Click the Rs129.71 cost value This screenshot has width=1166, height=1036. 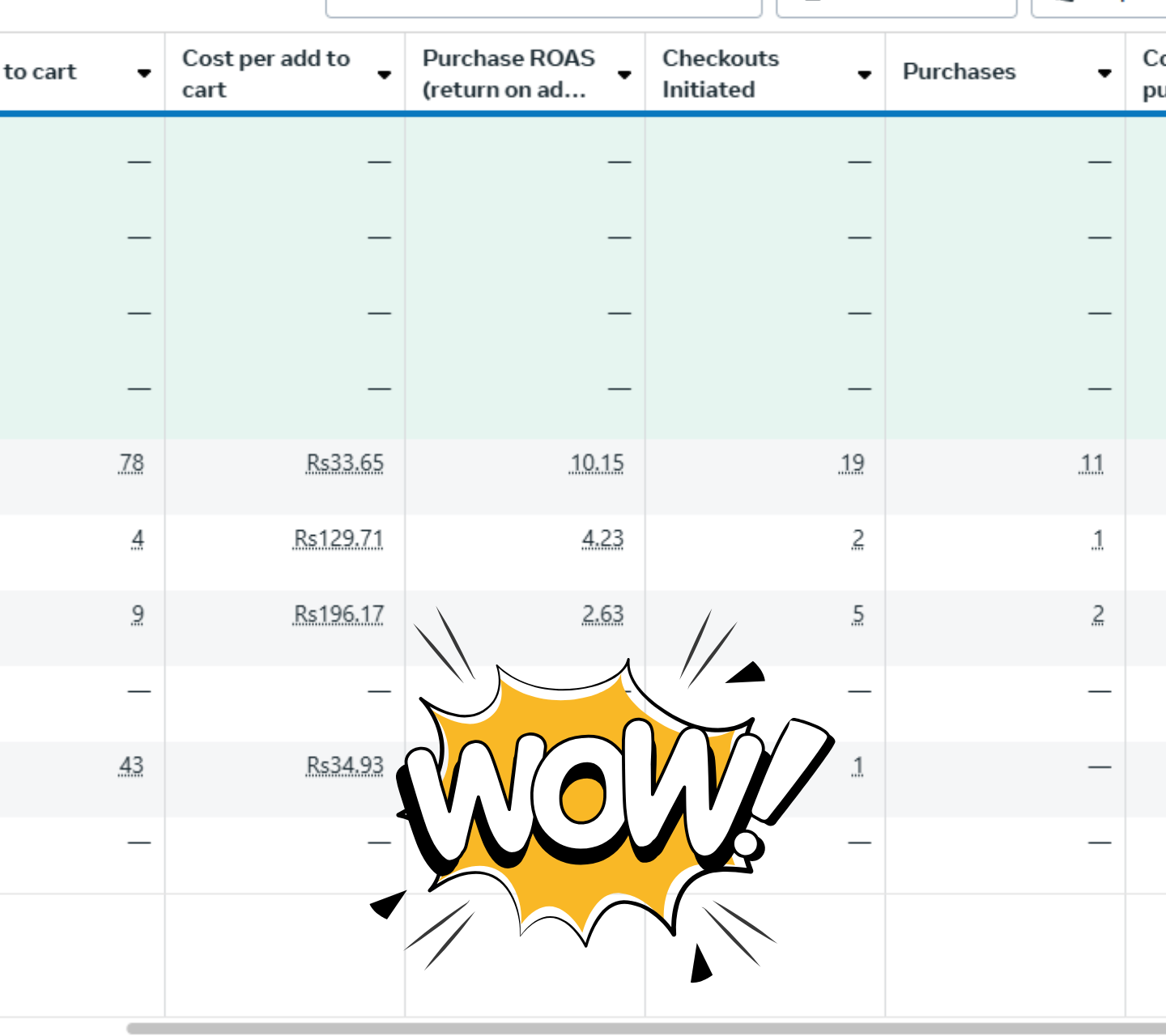338,539
